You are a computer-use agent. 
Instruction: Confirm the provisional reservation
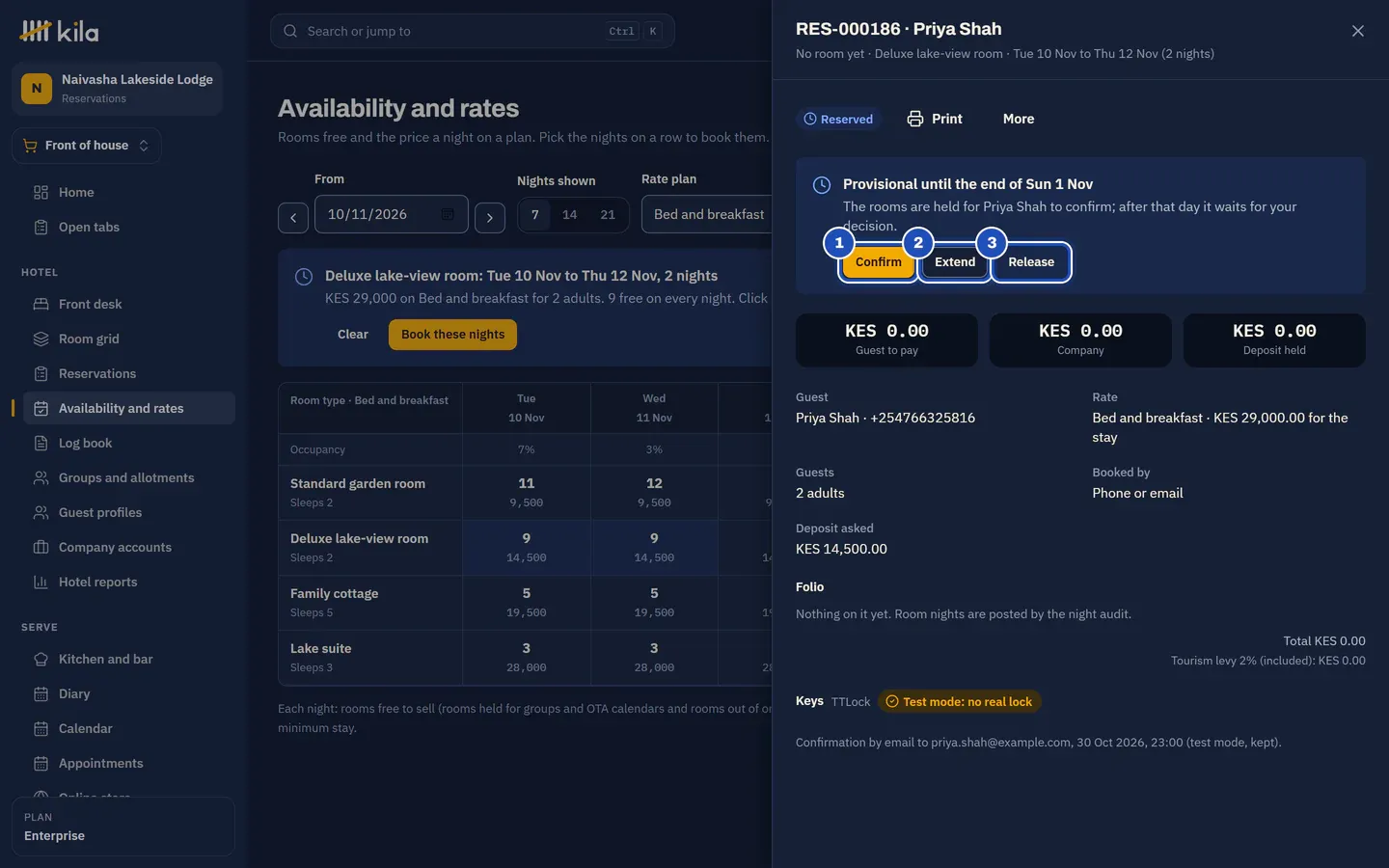tap(879, 262)
